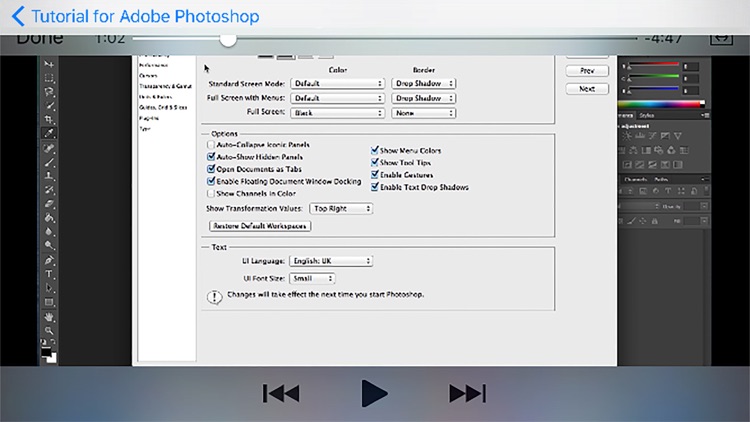Select the Magic Wand tool
Viewport: 750px width, 422px height.
(x=49, y=106)
